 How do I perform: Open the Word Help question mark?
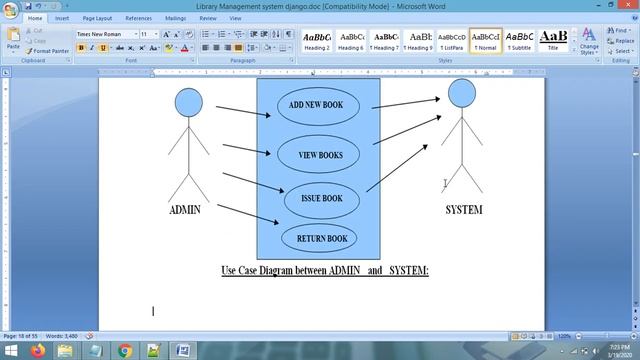tap(635, 18)
